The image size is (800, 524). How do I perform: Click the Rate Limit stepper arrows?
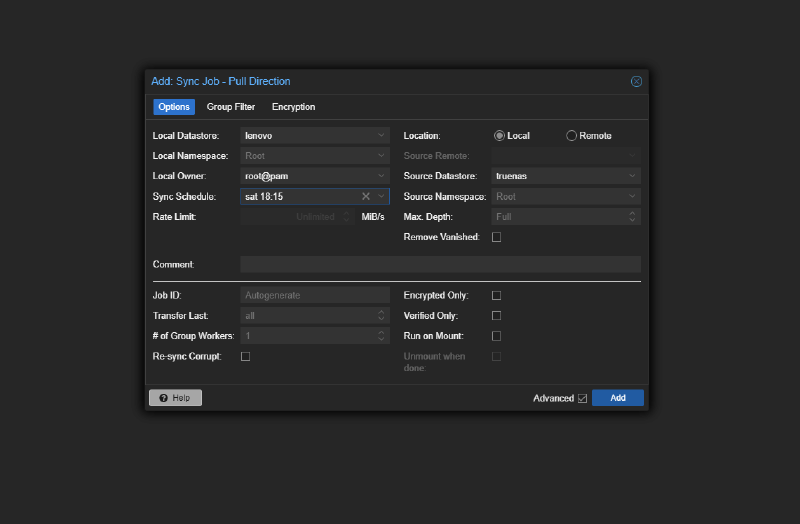tap(346, 217)
